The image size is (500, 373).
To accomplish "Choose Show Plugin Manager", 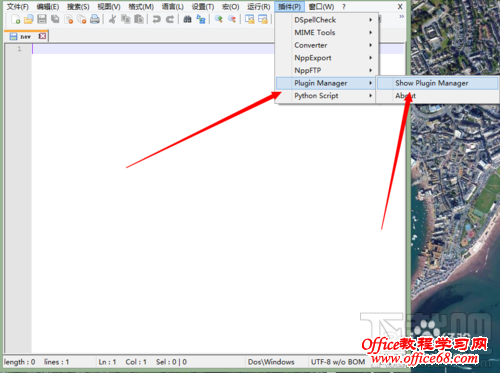I will coord(437,83).
